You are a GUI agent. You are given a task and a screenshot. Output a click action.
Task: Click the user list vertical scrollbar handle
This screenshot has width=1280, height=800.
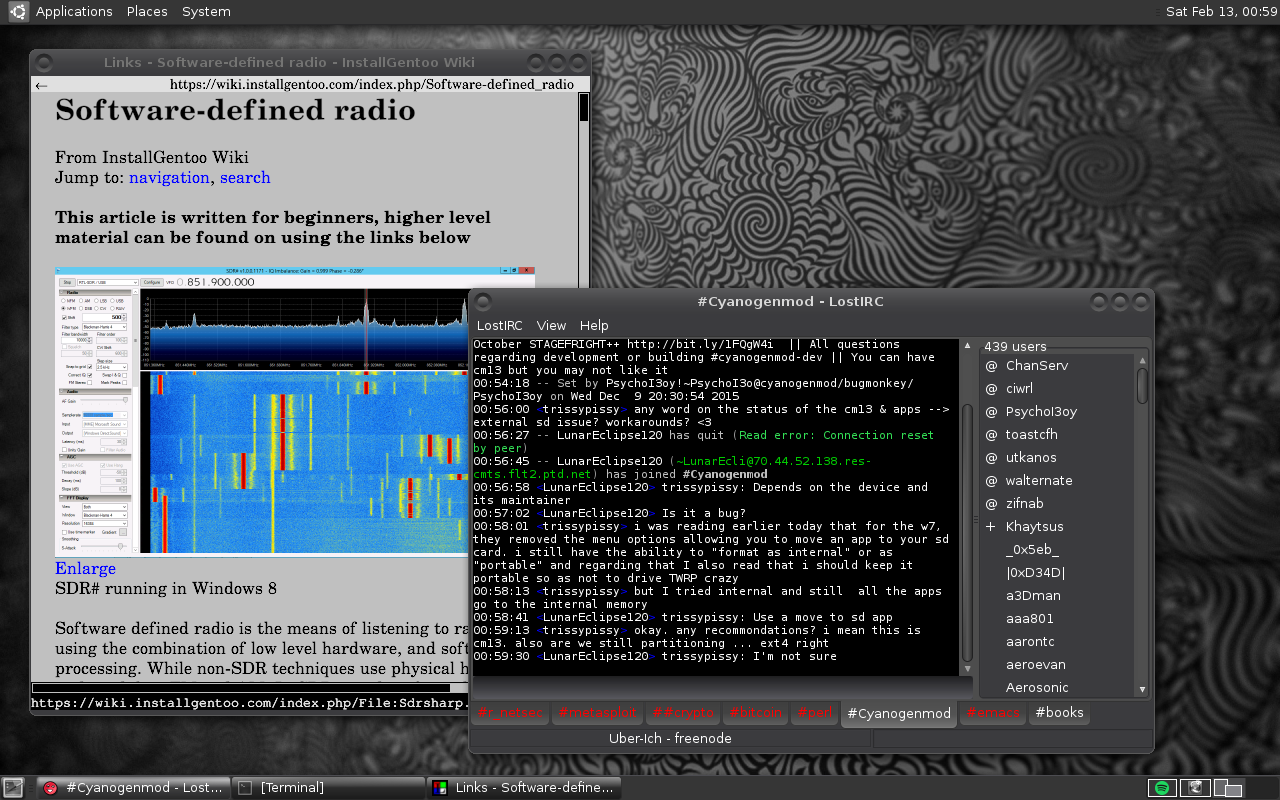tap(1142, 385)
